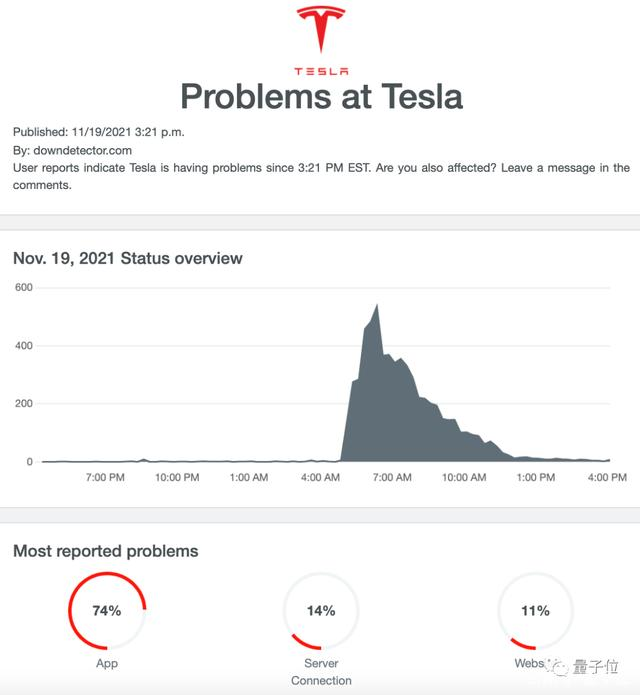Click the TESLA wordmark under the logo
Image resolution: width=640 pixels, height=695 pixels.
coord(321,71)
